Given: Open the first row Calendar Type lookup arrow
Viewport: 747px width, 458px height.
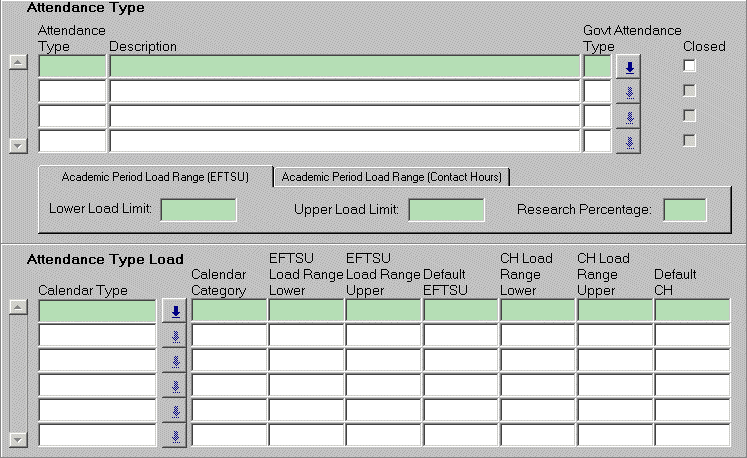Looking at the screenshot, I should 174,311.
